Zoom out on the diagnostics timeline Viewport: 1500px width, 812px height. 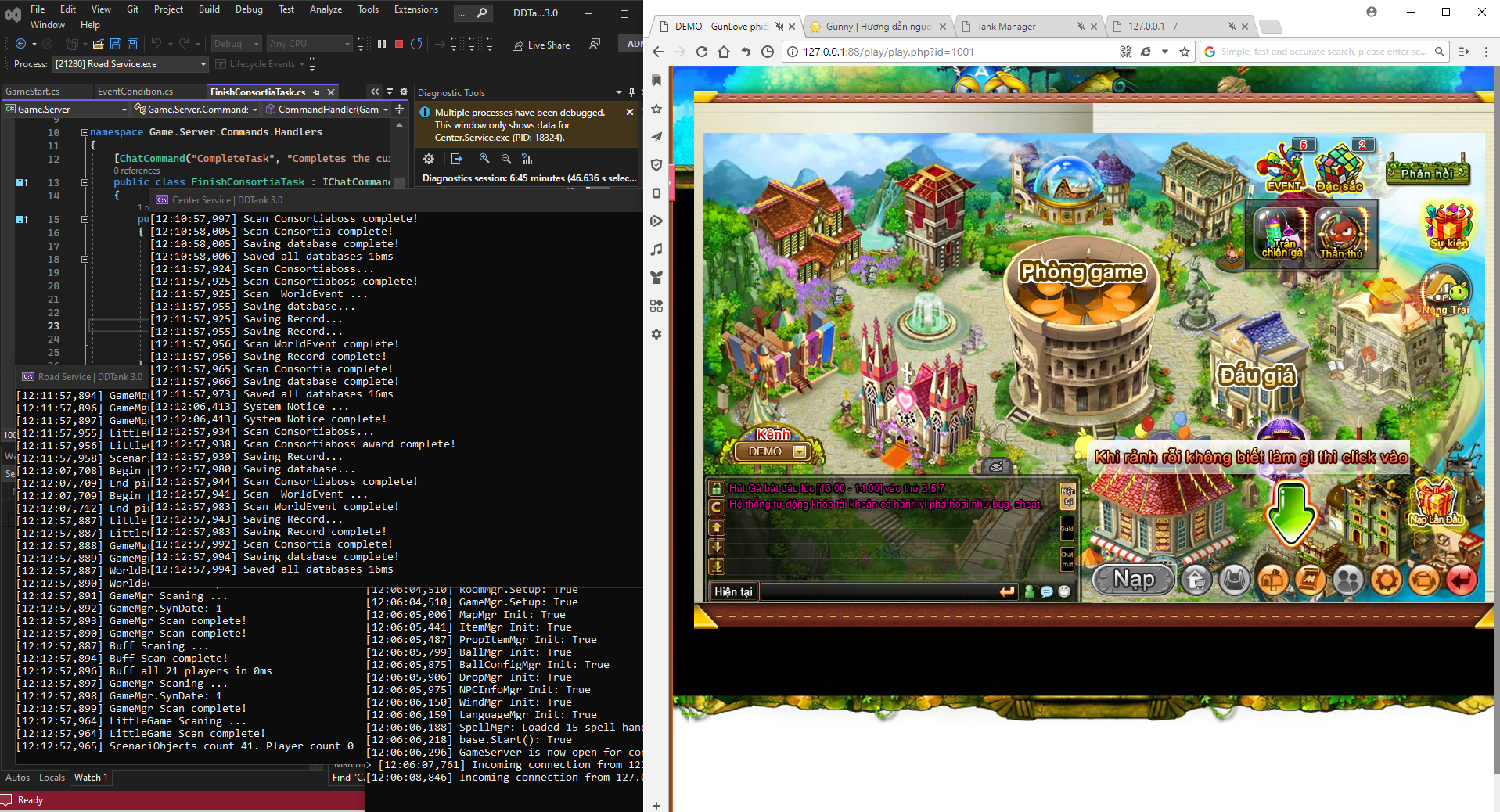pyautogui.click(x=506, y=159)
